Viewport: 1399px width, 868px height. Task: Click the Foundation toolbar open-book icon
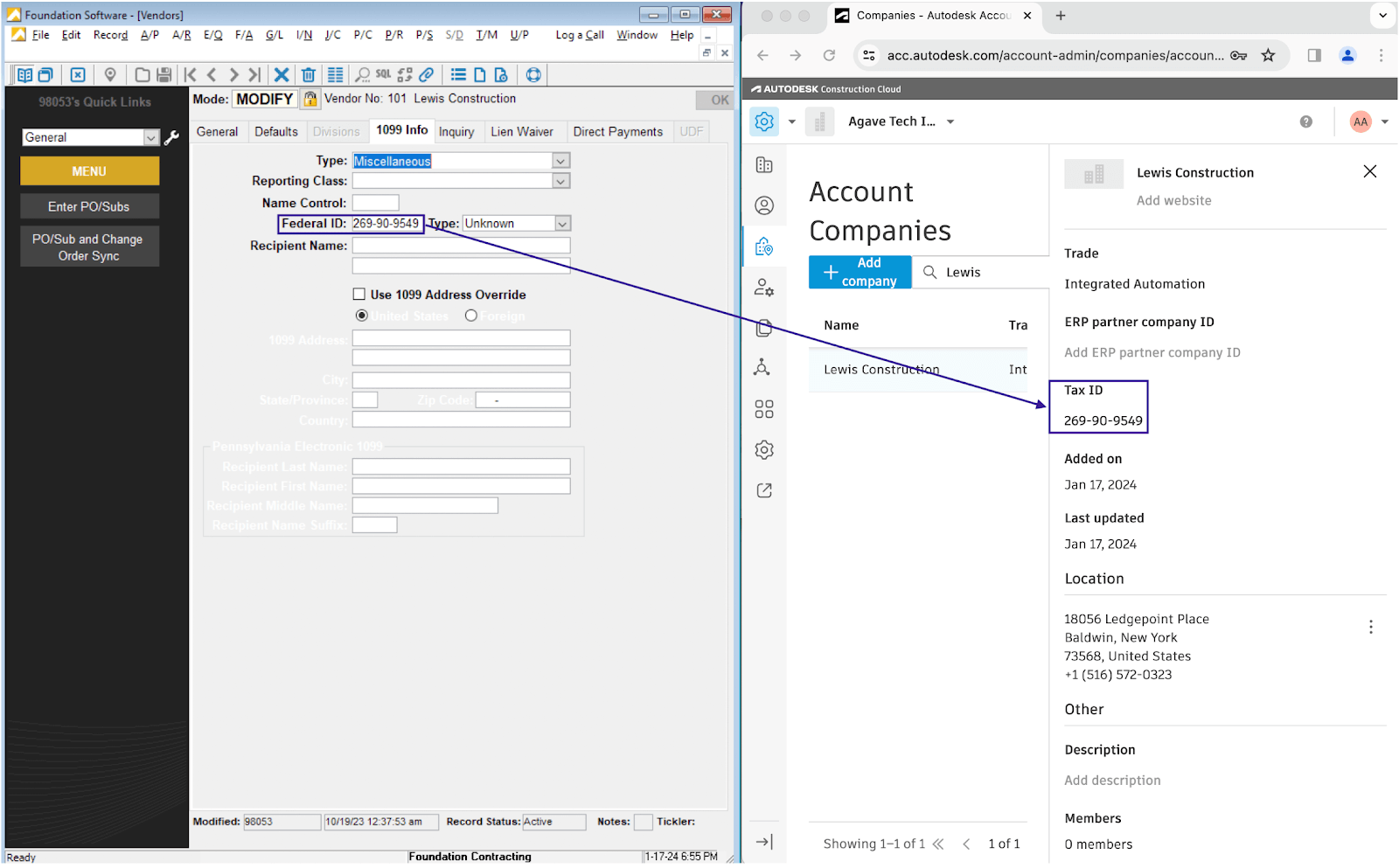[x=24, y=75]
